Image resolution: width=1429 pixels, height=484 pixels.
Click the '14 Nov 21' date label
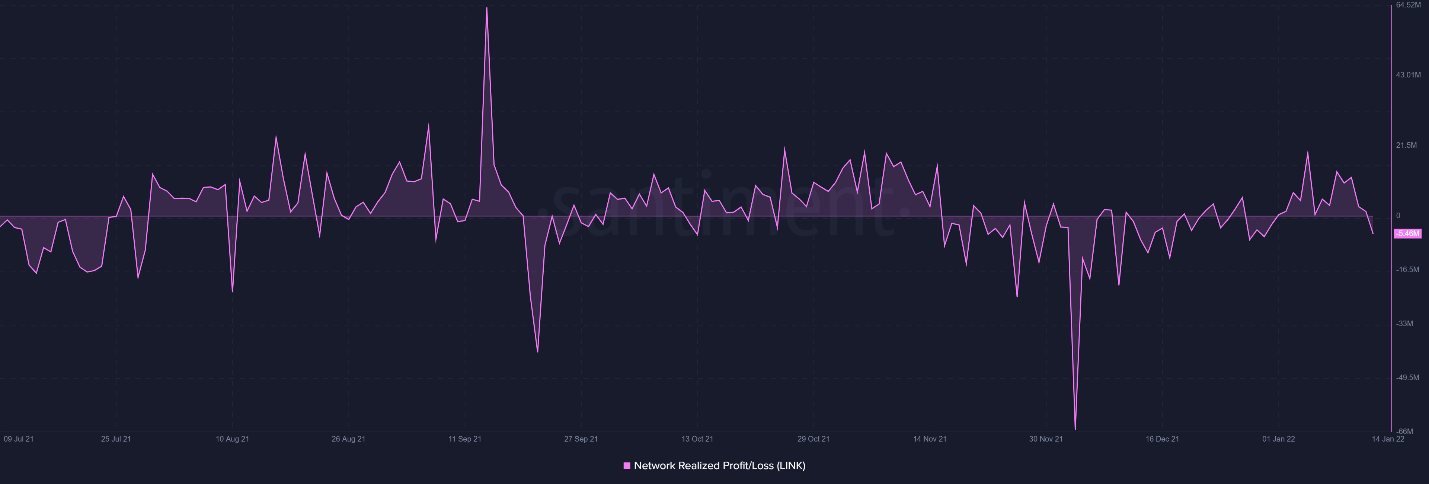pos(930,439)
